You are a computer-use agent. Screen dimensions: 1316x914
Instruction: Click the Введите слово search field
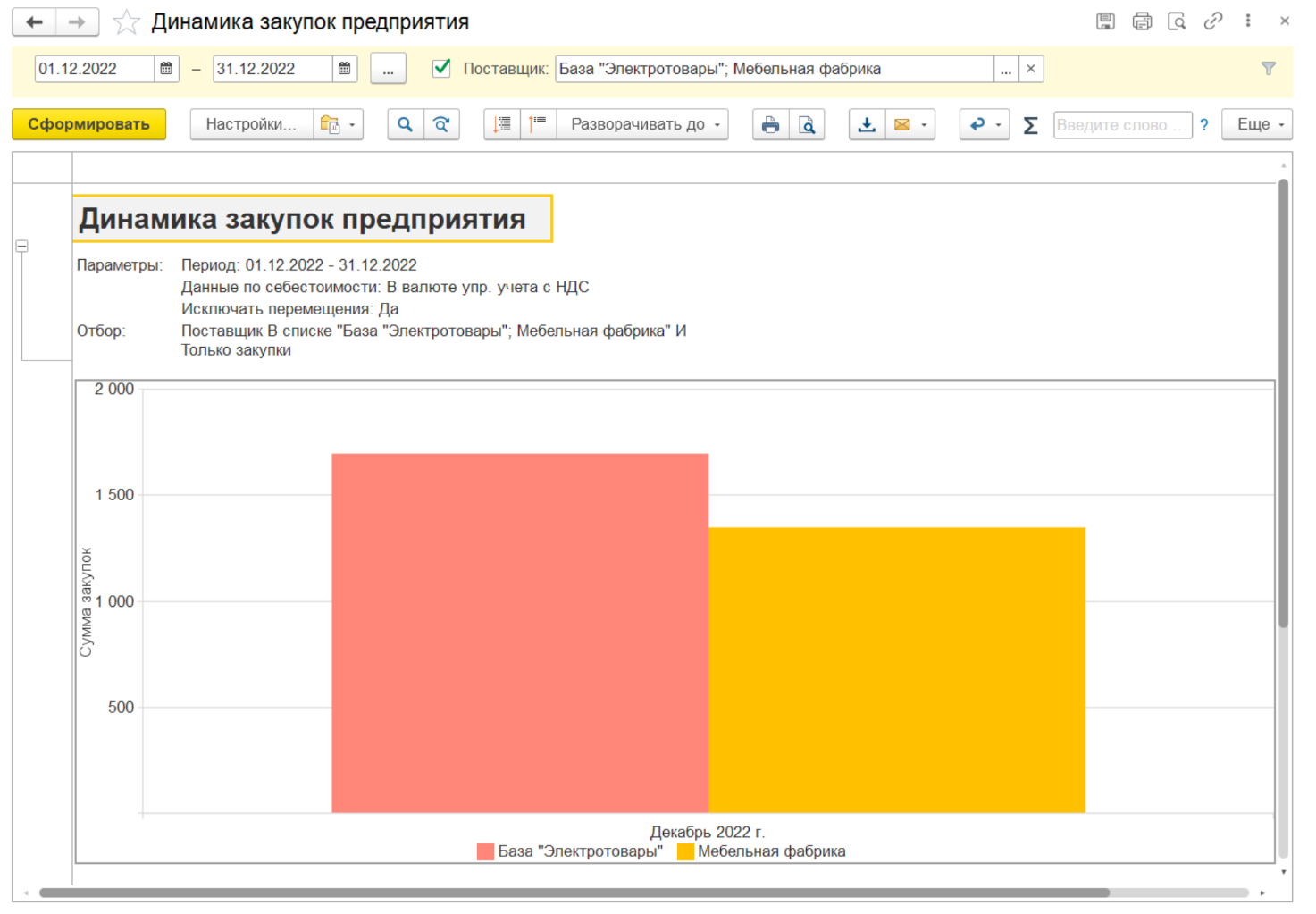point(1121,125)
